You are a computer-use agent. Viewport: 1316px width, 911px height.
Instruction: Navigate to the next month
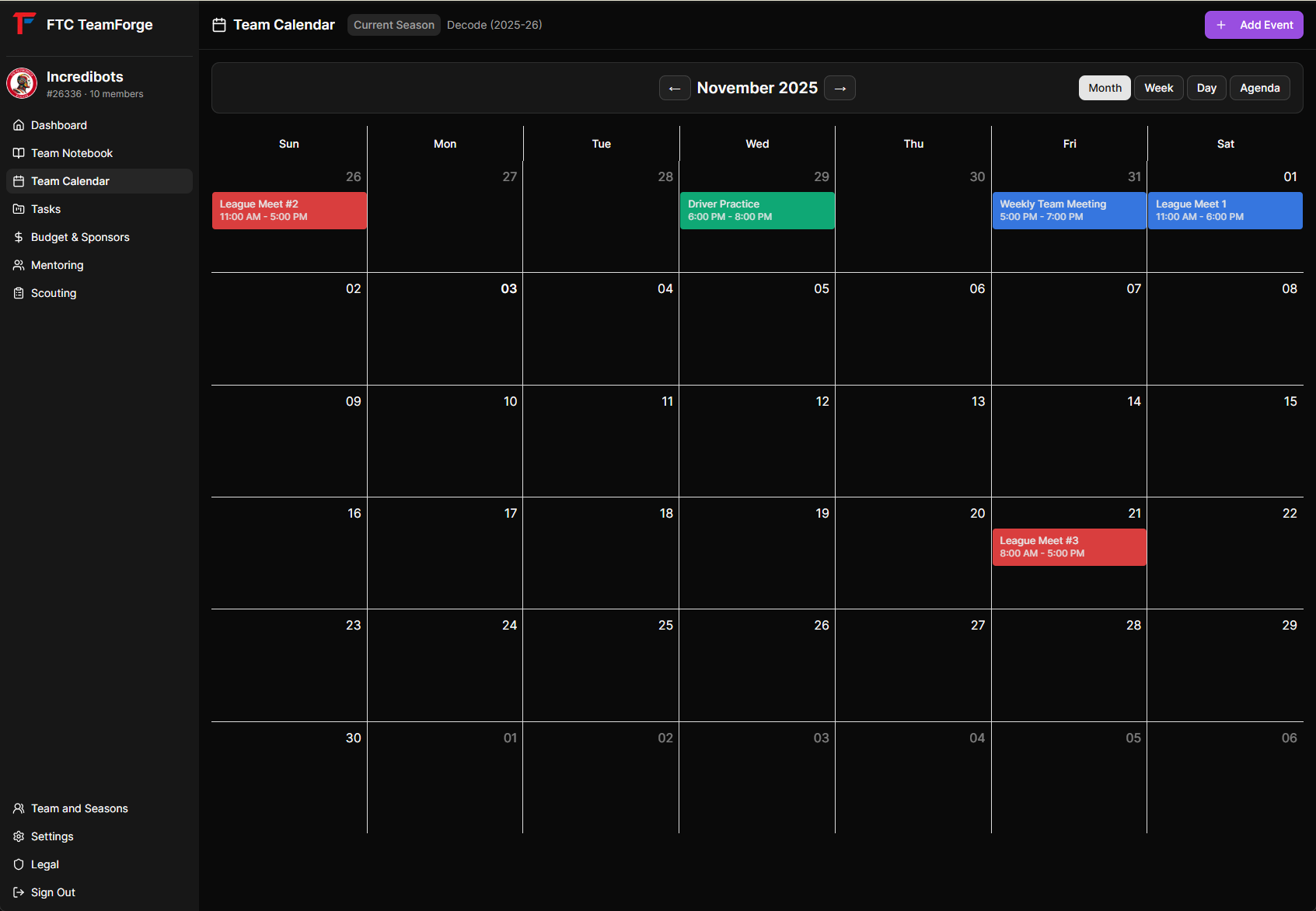[x=840, y=88]
